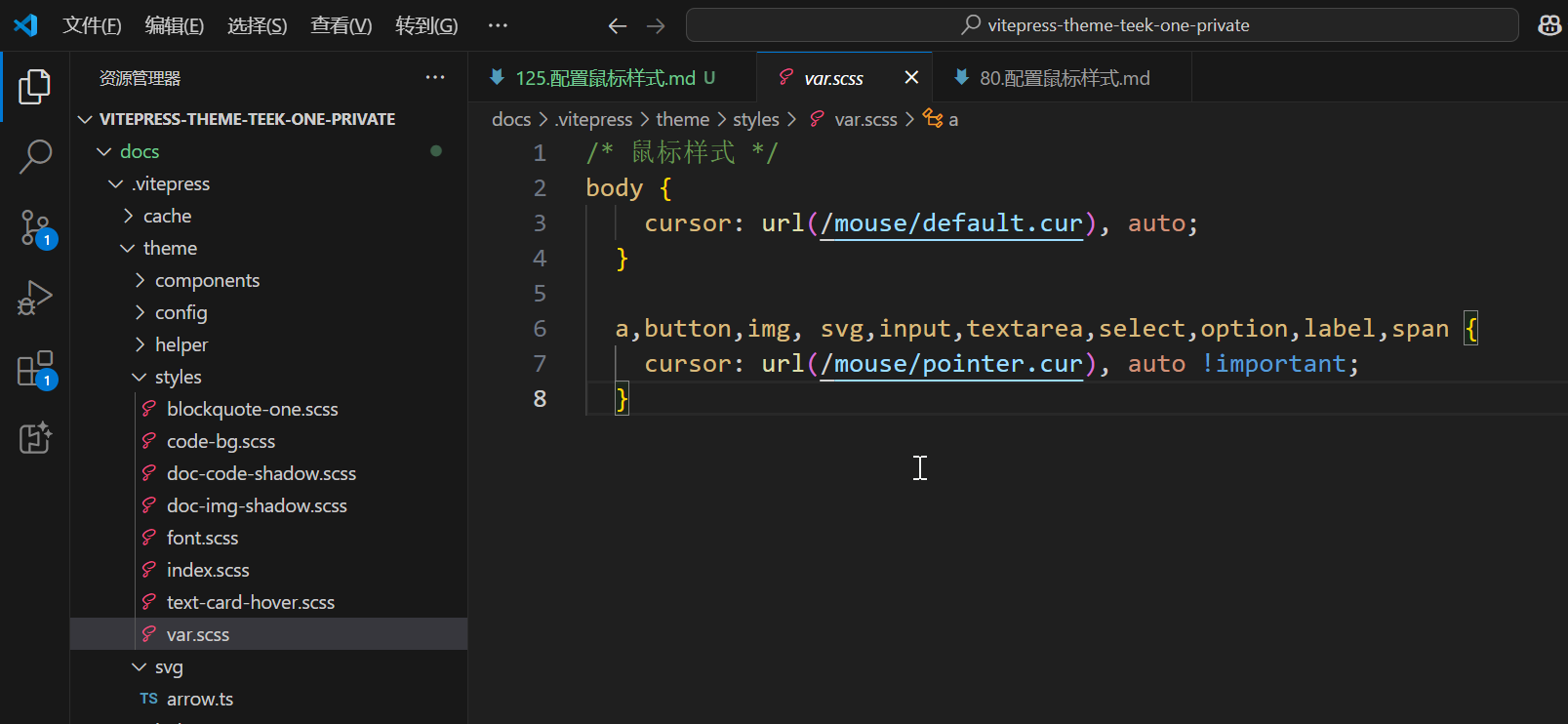
Task: Follow the /mouse/default.cur URL link
Action: tap(951, 223)
